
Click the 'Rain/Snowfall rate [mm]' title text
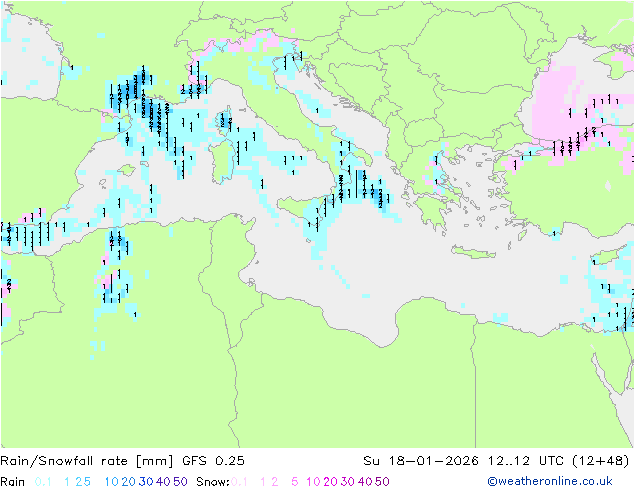pyautogui.click(x=87, y=461)
